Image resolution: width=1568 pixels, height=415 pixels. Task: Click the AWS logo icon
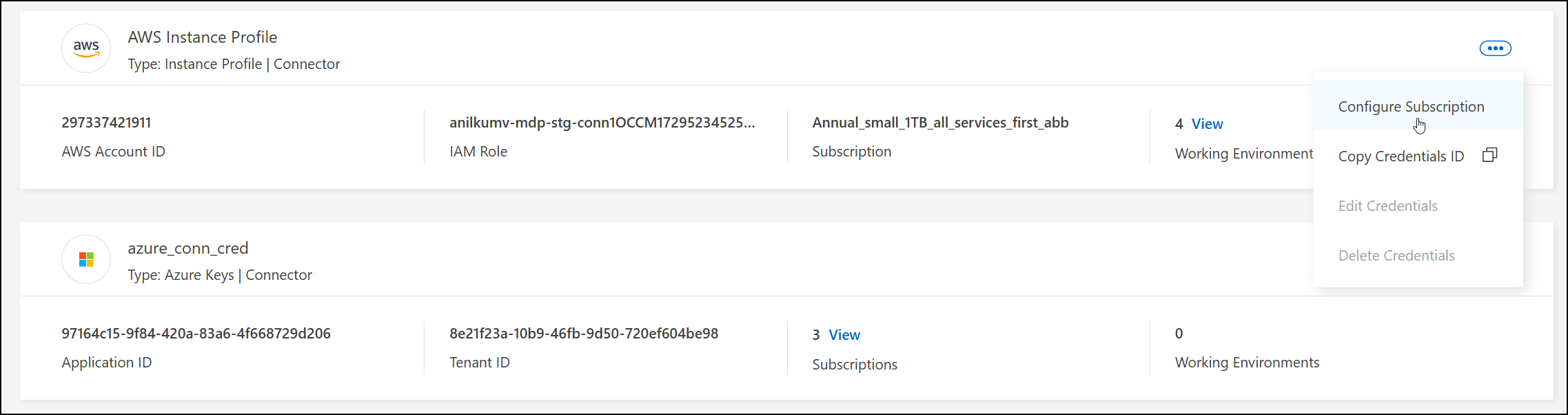pyautogui.click(x=86, y=48)
